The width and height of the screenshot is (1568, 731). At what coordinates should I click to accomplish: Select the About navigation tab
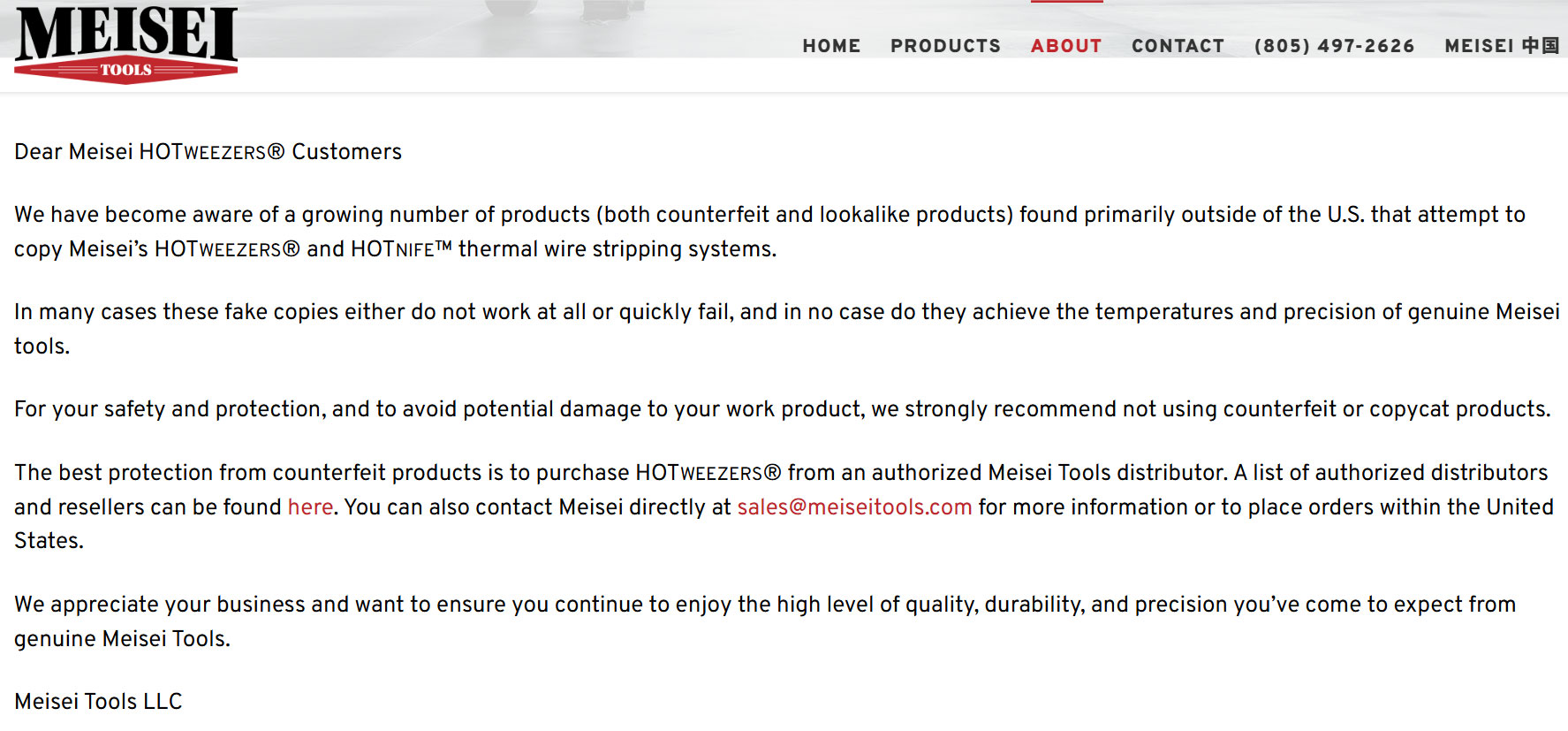(x=1066, y=46)
